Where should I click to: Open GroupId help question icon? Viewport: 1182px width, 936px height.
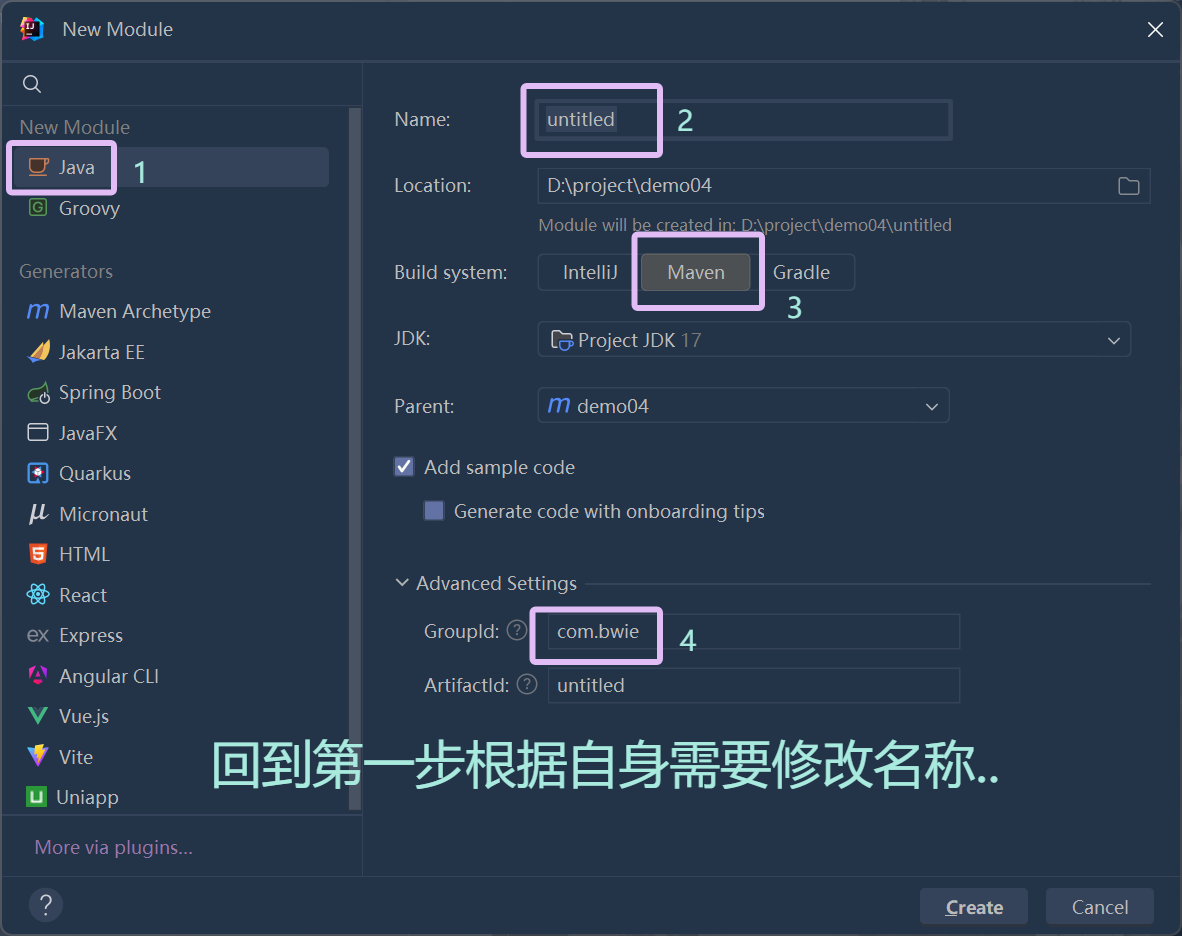tap(516, 630)
